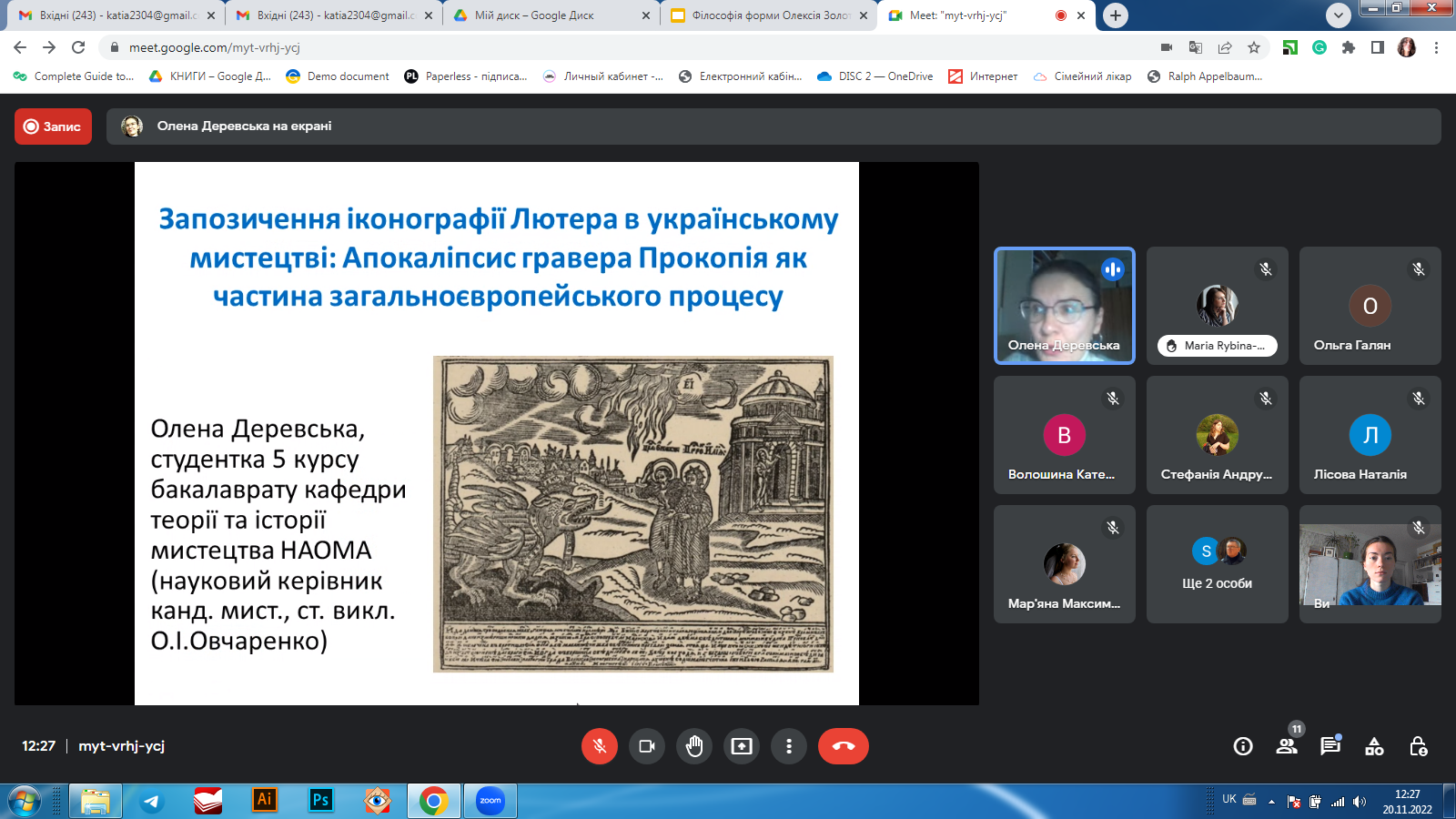This screenshot has height=819, width=1456.
Task: Open Ще 2 особи participants tile
Action: tap(1218, 564)
